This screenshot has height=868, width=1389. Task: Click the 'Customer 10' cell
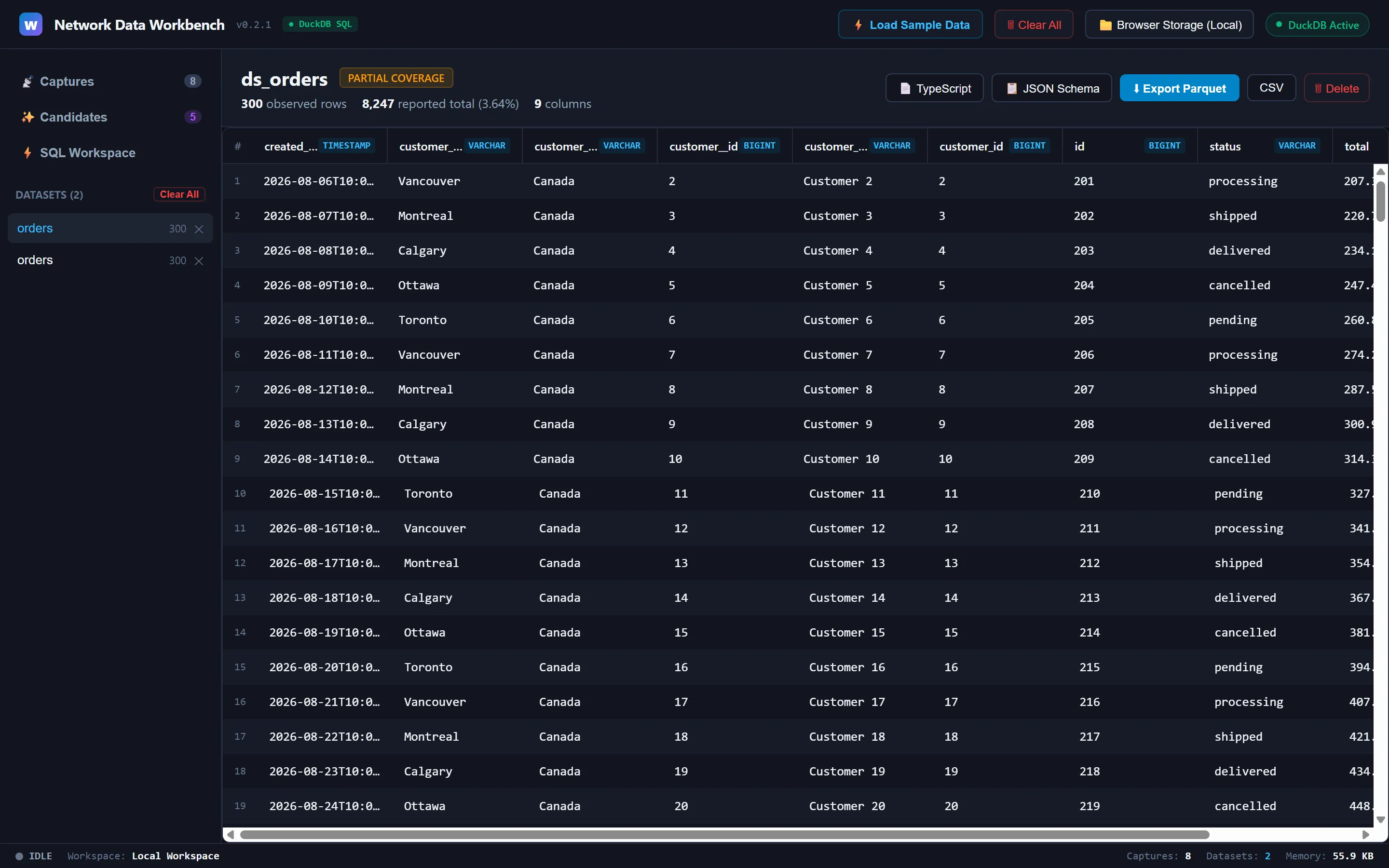point(841,459)
